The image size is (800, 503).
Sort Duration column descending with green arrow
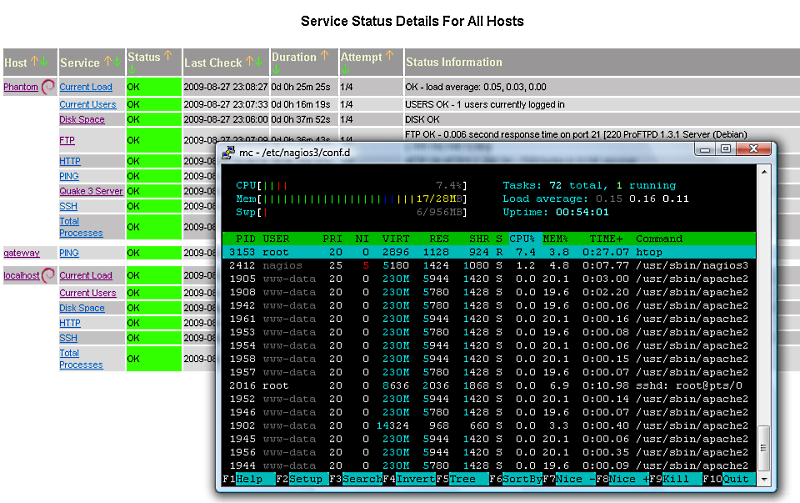276,69
